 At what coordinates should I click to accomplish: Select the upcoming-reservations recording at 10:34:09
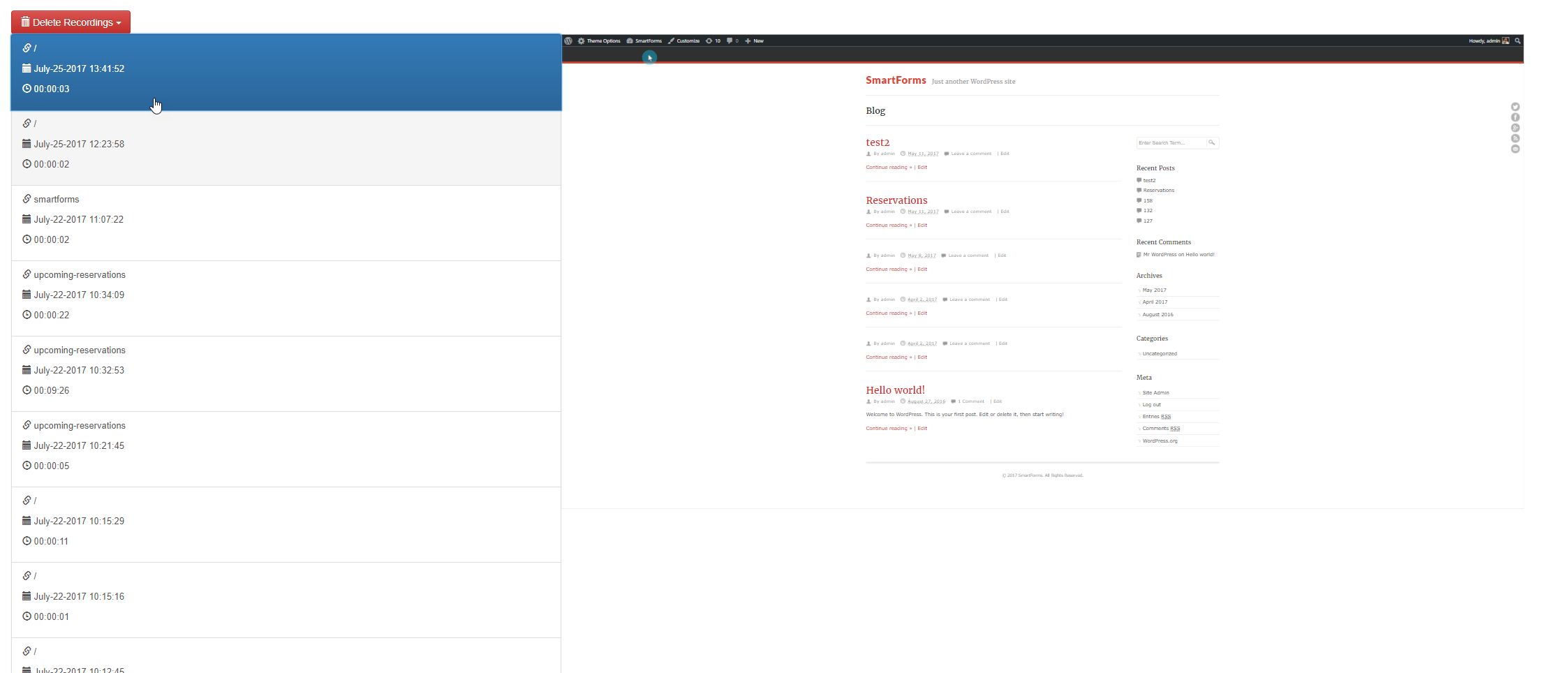click(x=286, y=299)
